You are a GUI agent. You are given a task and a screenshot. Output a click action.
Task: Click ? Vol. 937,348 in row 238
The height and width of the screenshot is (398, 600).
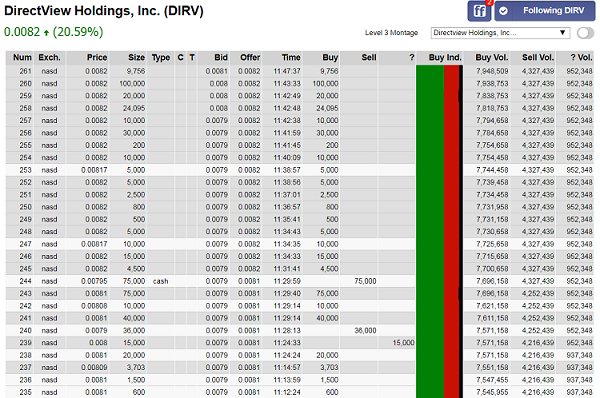coord(579,356)
